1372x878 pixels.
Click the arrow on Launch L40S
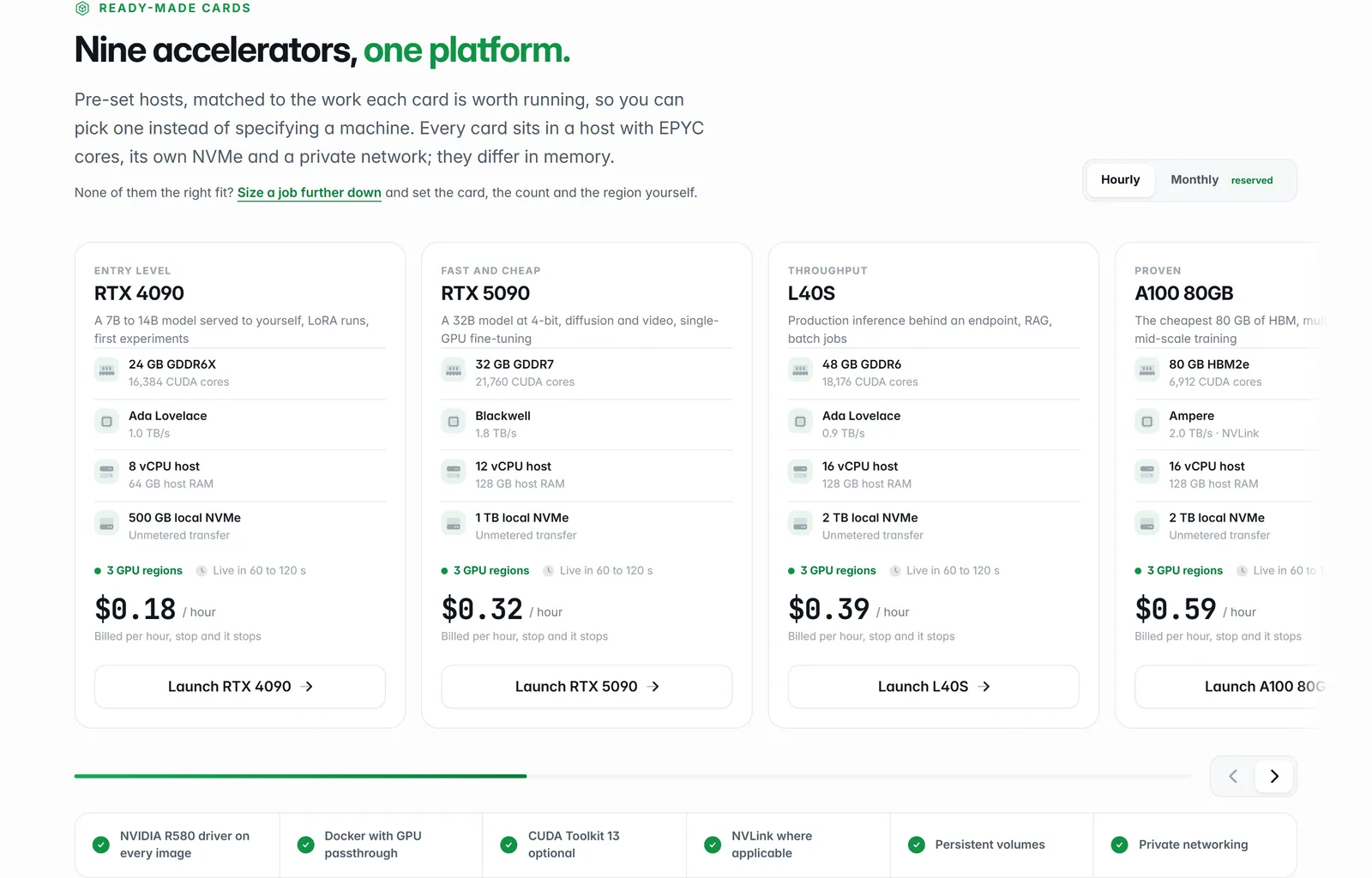(984, 687)
